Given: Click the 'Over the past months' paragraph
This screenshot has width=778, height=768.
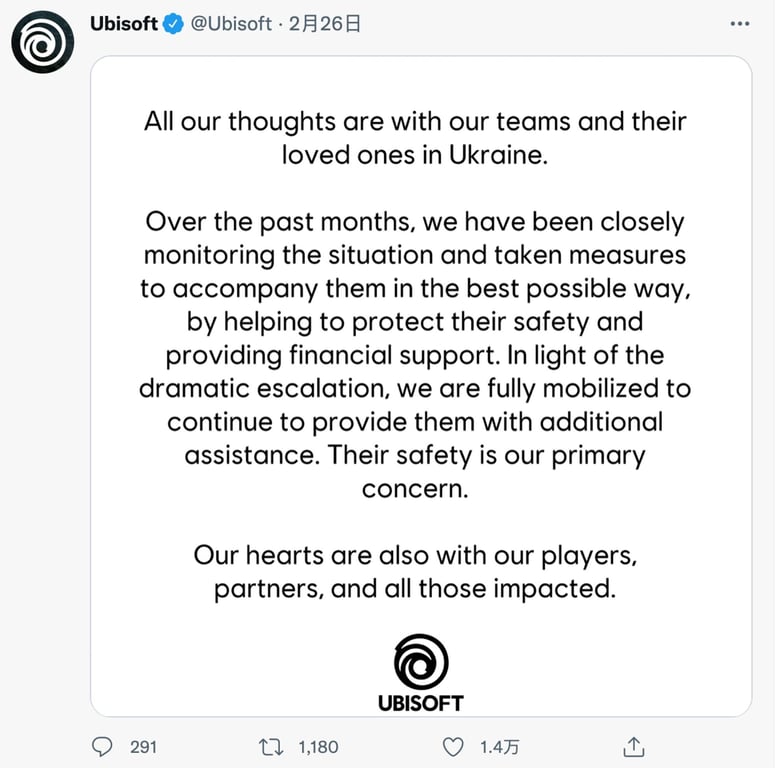Looking at the screenshot, I should click(x=415, y=355).
